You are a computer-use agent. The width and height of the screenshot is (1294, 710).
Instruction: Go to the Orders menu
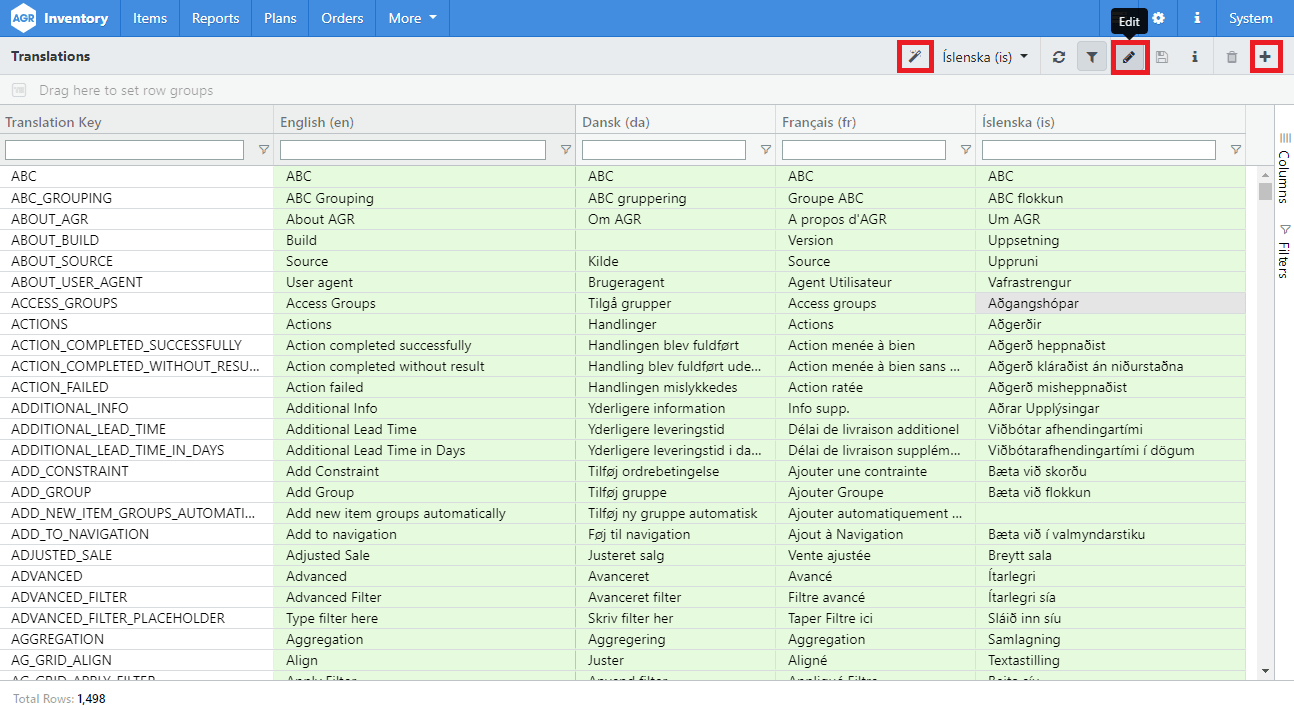[342, 18]
